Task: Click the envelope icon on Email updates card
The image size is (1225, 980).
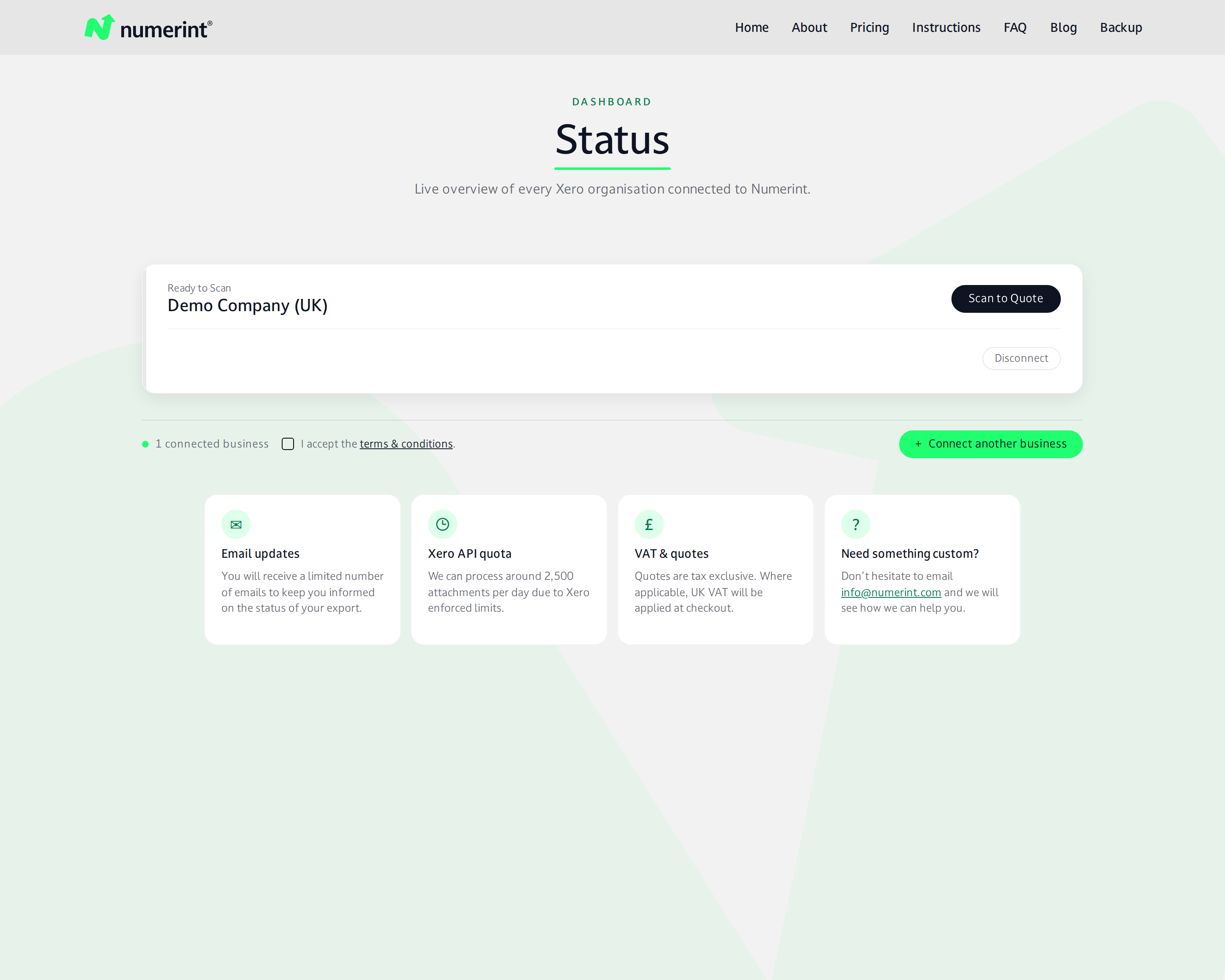Action: 236,524
